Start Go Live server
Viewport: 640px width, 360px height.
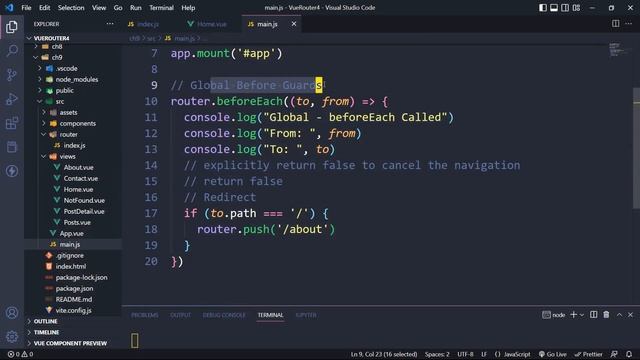pyautogui.click(x=552, y=354)
